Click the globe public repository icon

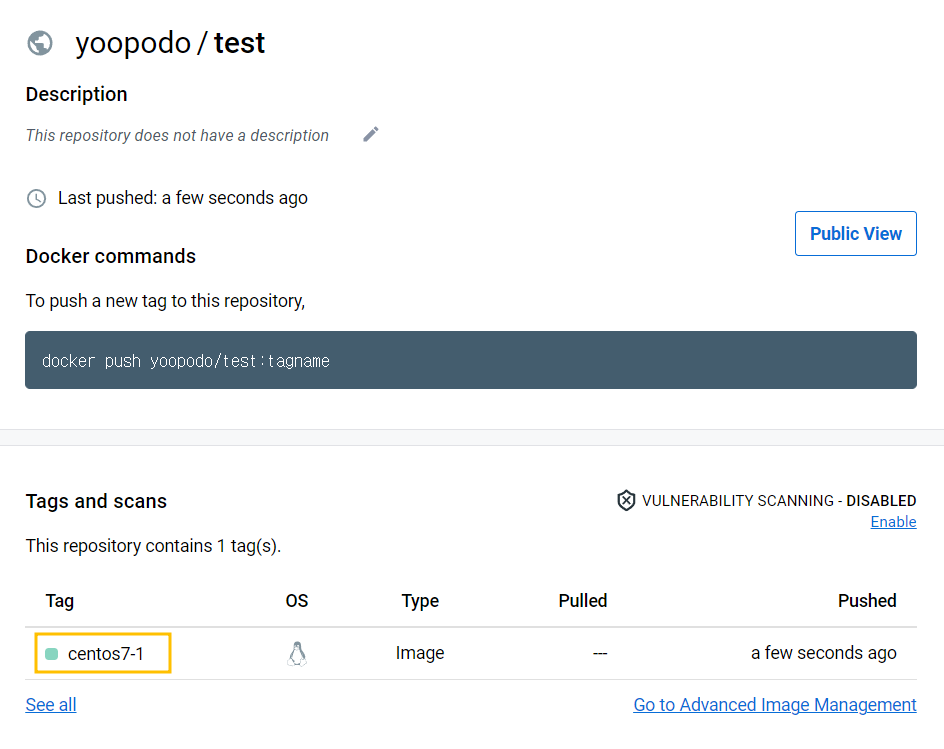(40, 43)
